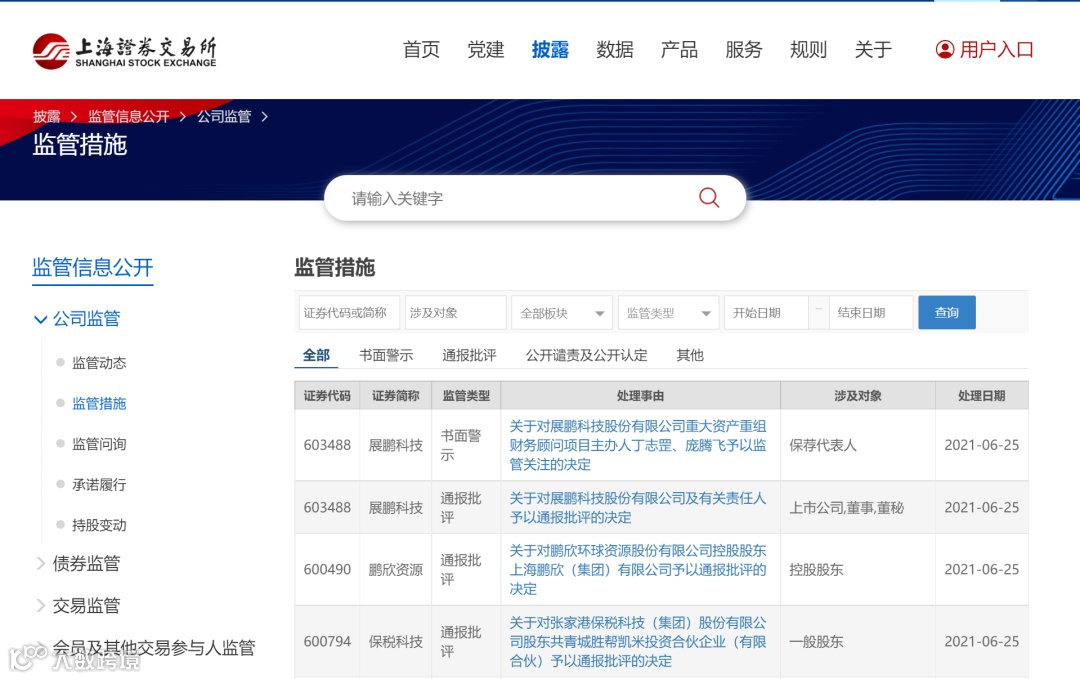Open the 全部板块 dropdown
Image resolution: width=1080 pixels, height=679 pixels.
[x=562, y=313]
